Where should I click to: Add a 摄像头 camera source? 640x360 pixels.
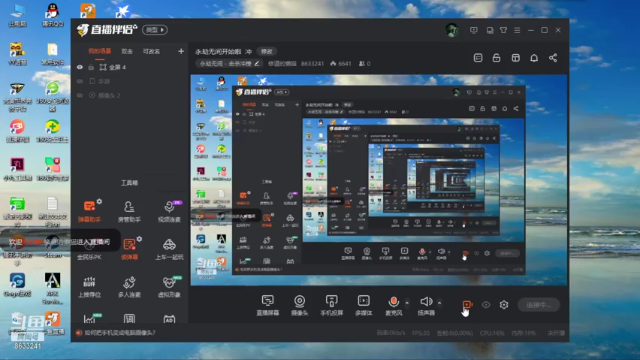[300, 305]
